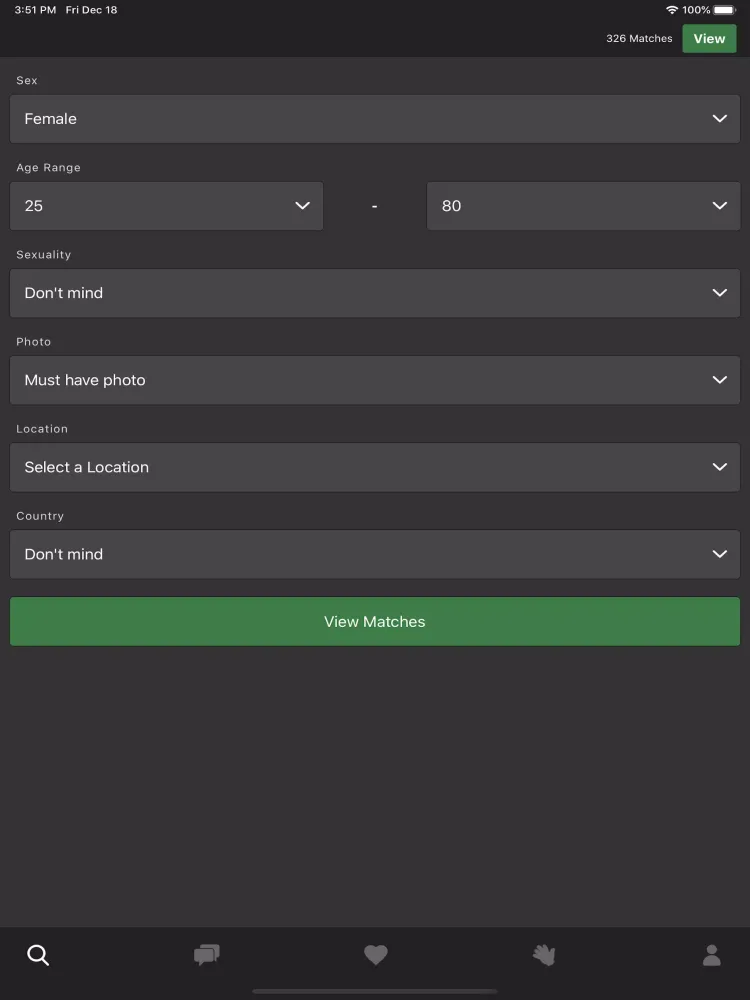This screenshot has width=750, height=1000.
Task: Open the messages chat bubble tab
Action: pos(206,955)
